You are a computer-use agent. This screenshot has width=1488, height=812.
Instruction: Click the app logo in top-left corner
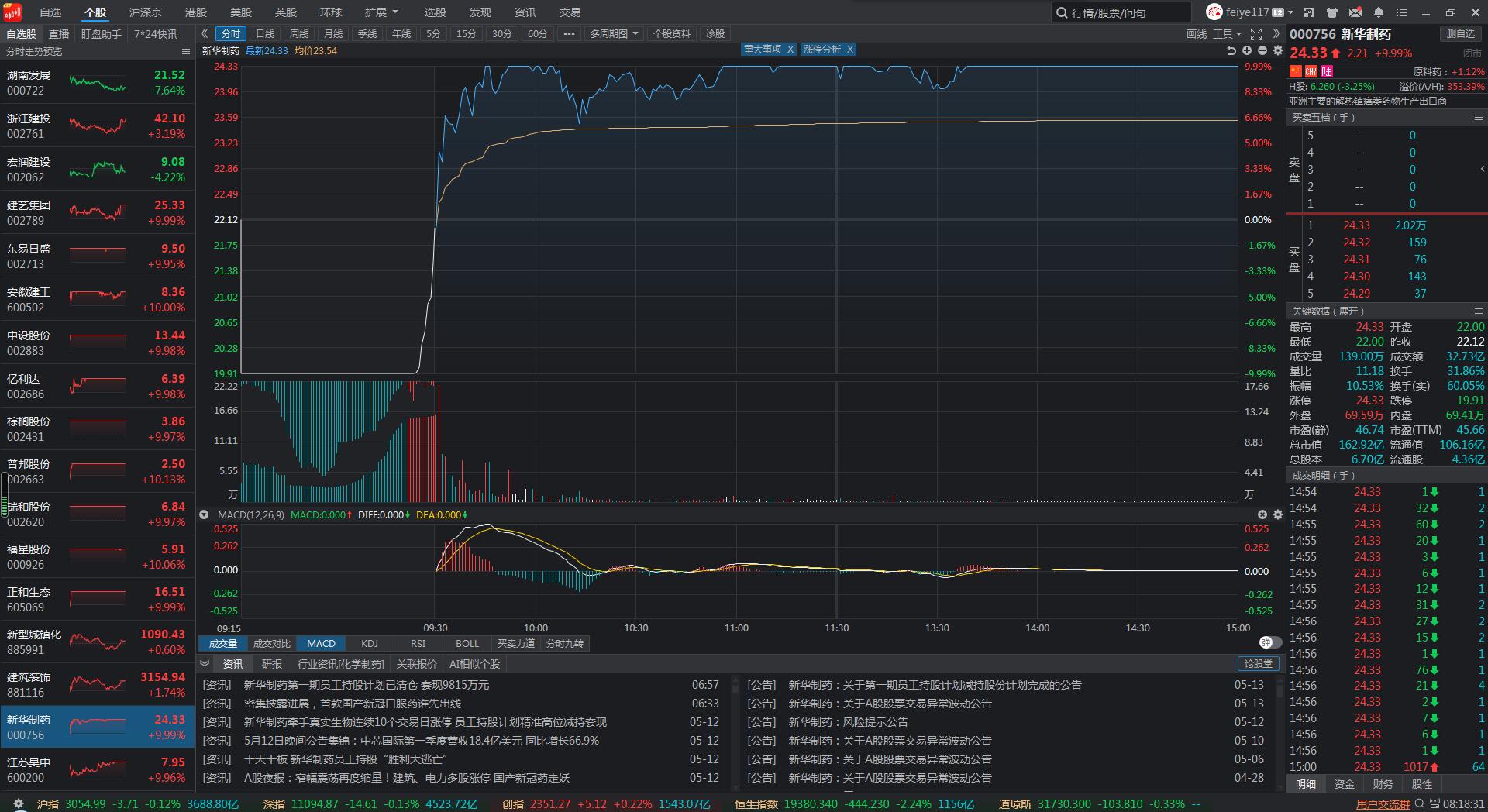point(12,12)
